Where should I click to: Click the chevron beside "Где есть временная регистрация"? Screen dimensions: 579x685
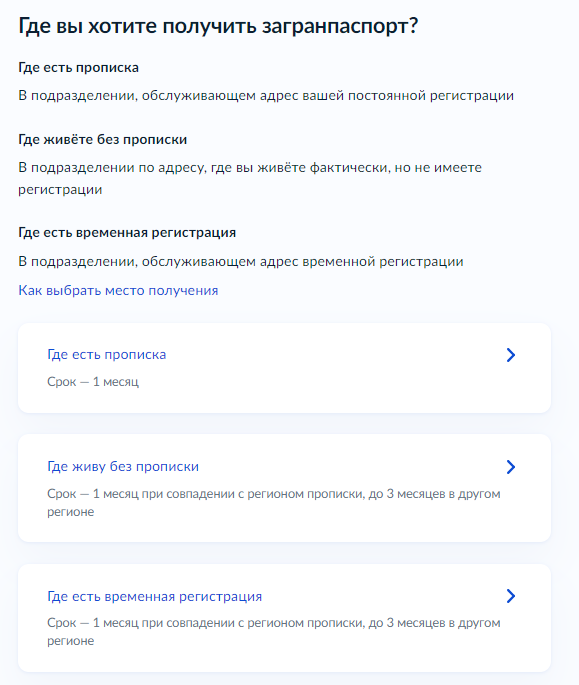pos(511,596)
